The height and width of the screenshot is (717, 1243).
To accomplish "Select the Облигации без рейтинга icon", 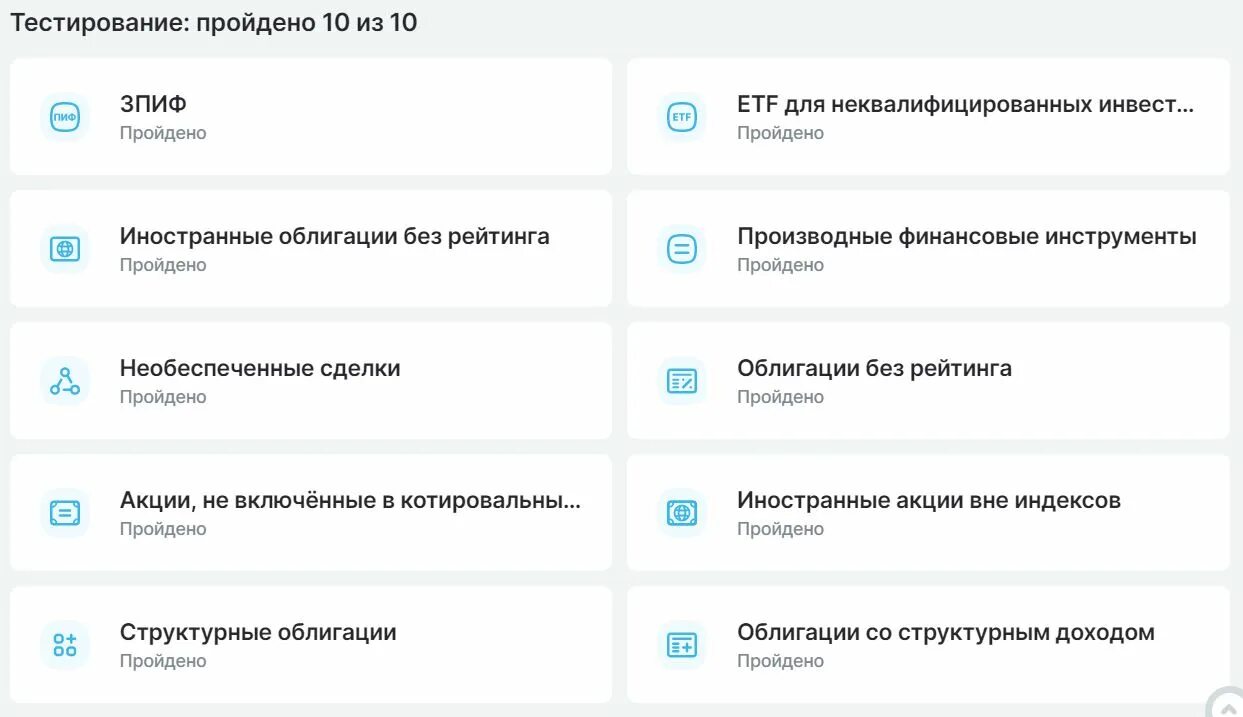I will click(x=682, y=381).
